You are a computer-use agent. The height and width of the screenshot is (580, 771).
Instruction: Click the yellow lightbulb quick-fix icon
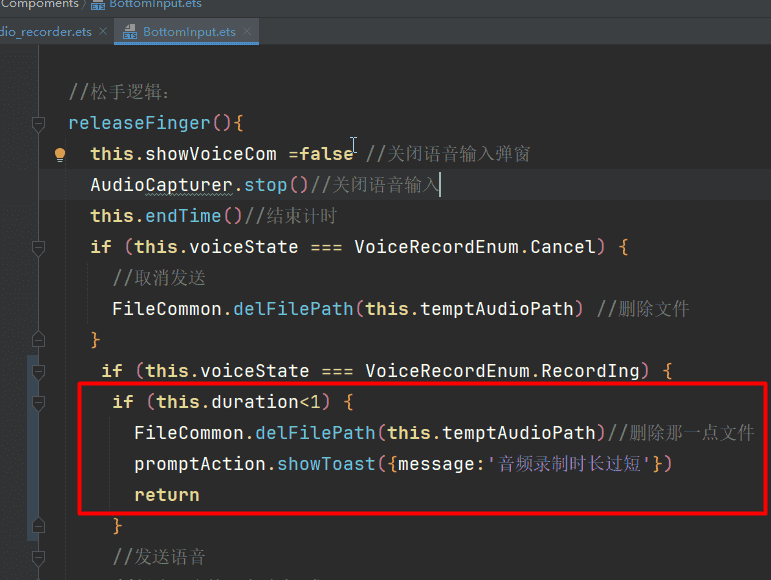tap(59, 154)
